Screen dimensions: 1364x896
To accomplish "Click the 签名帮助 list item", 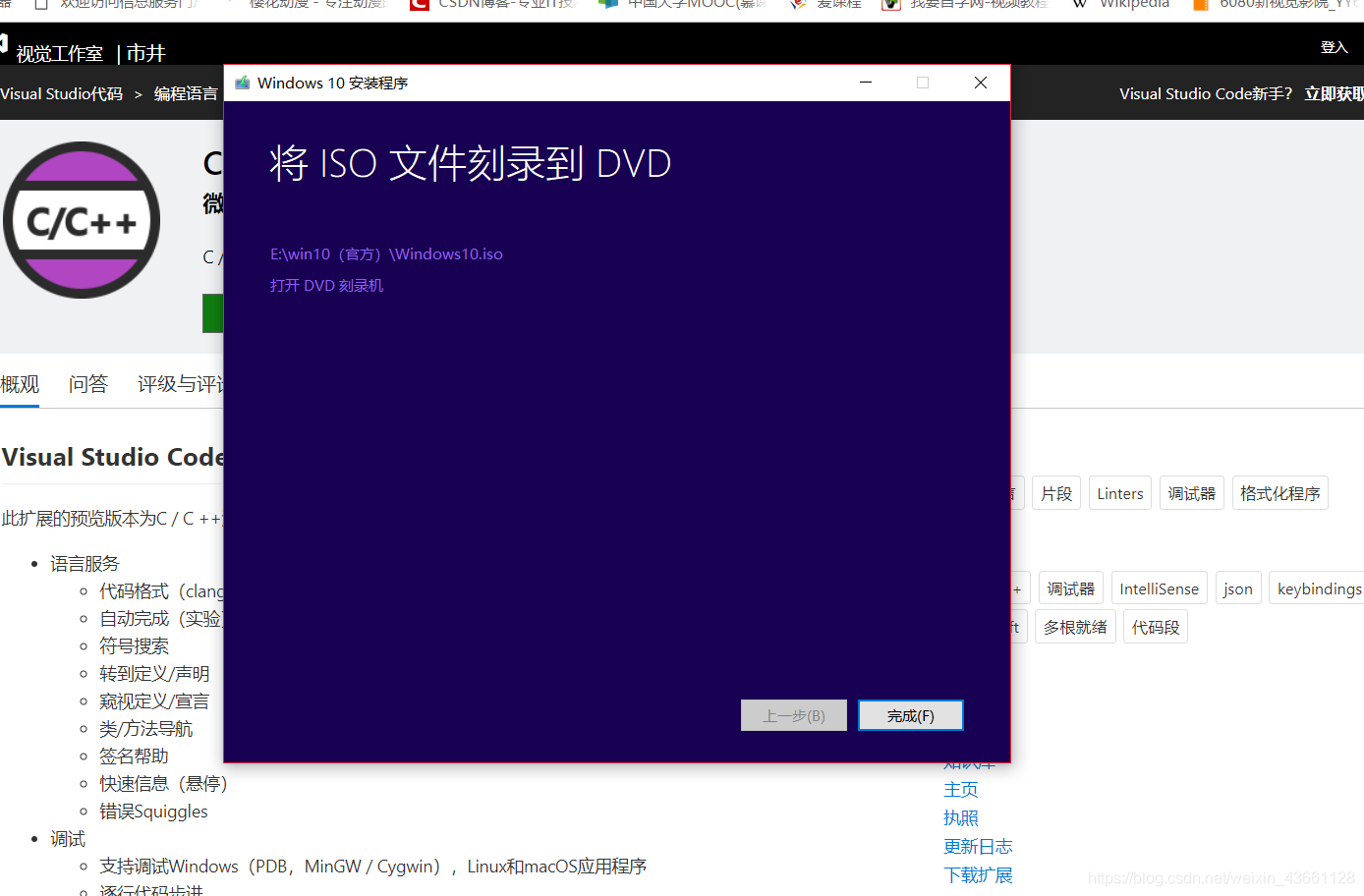I will coord(134,756).
